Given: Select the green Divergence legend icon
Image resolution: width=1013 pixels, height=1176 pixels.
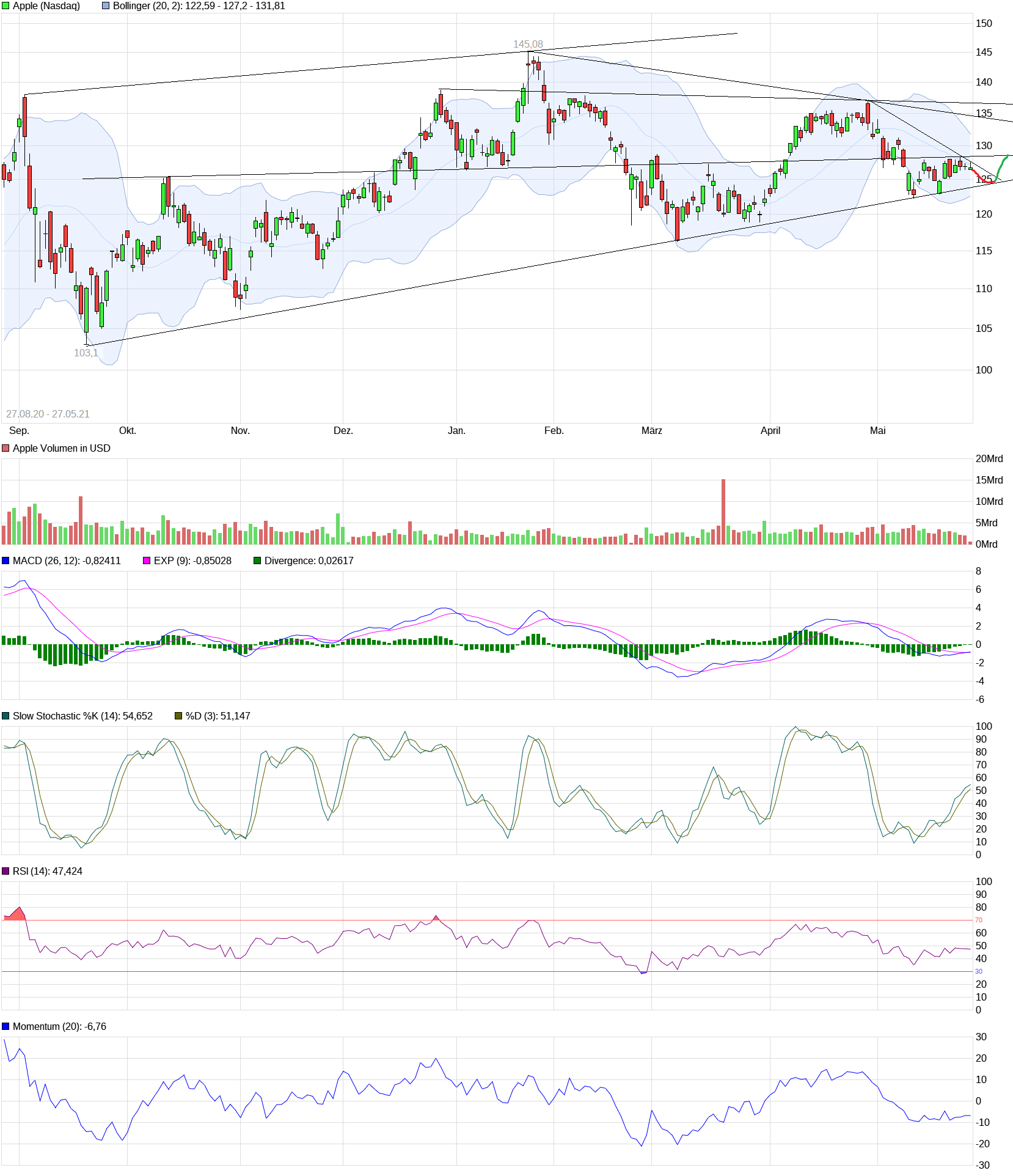Looking at the screenshot, I should click(257, 560).
